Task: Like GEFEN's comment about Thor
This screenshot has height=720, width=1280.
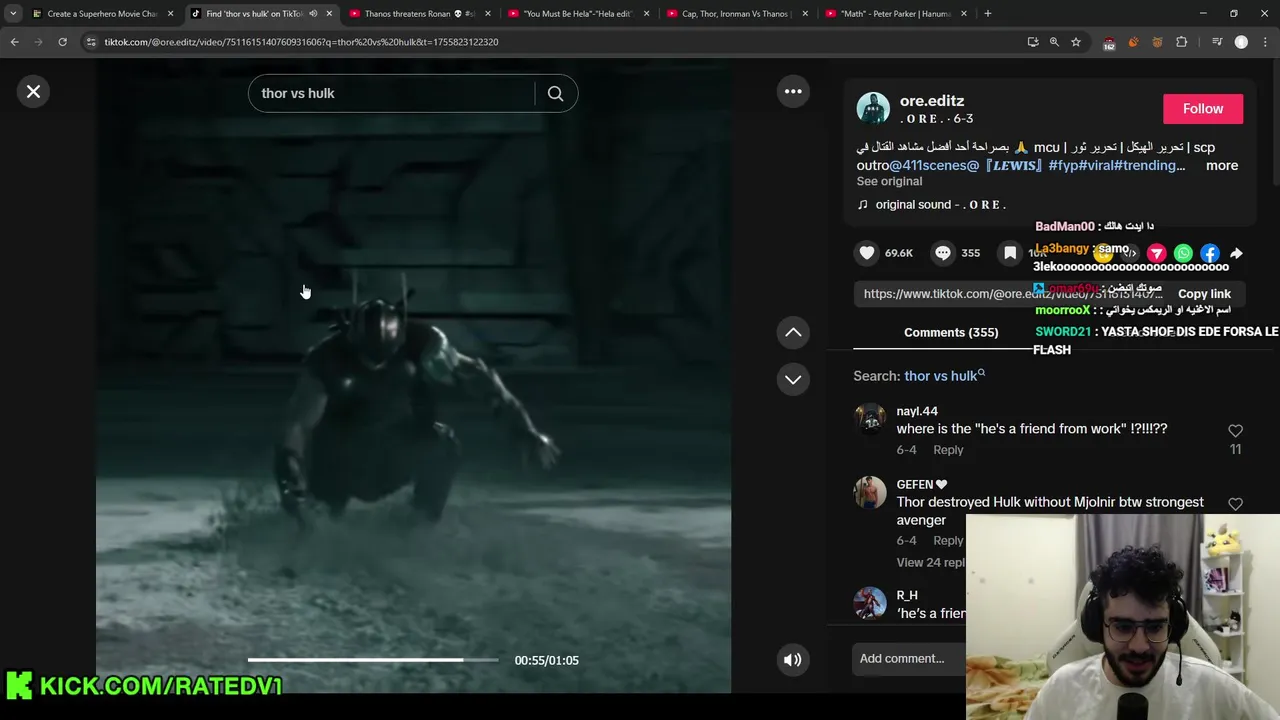Action: (1235, 505)
